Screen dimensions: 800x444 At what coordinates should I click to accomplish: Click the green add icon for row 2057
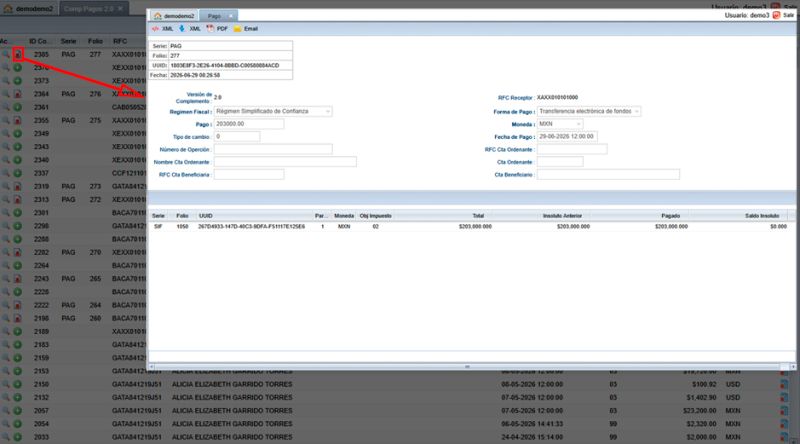point(18,410)
